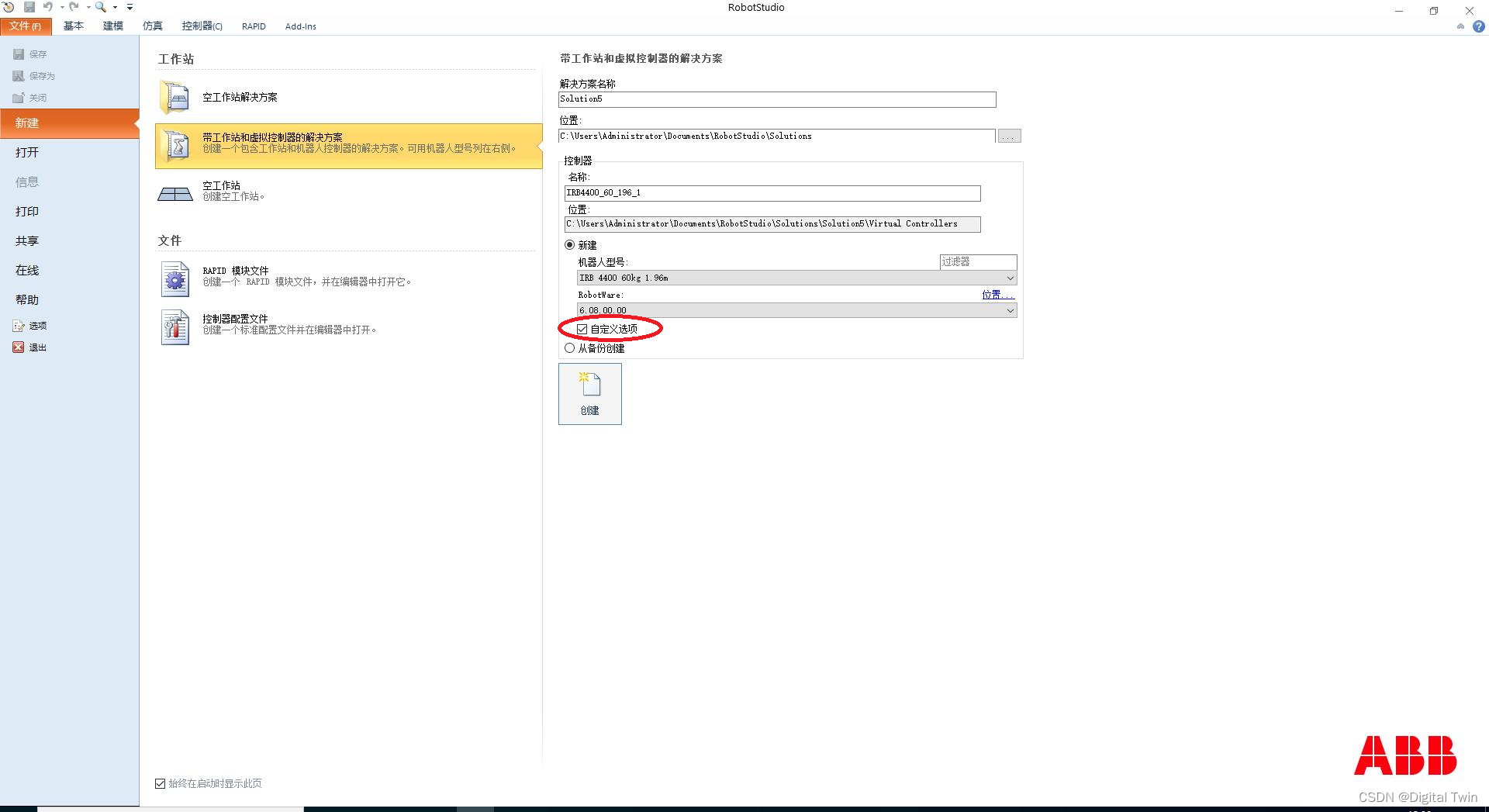Click the RAPID 模块文件 gear document icon
The image size is (1489, 812).
(175, 279)
